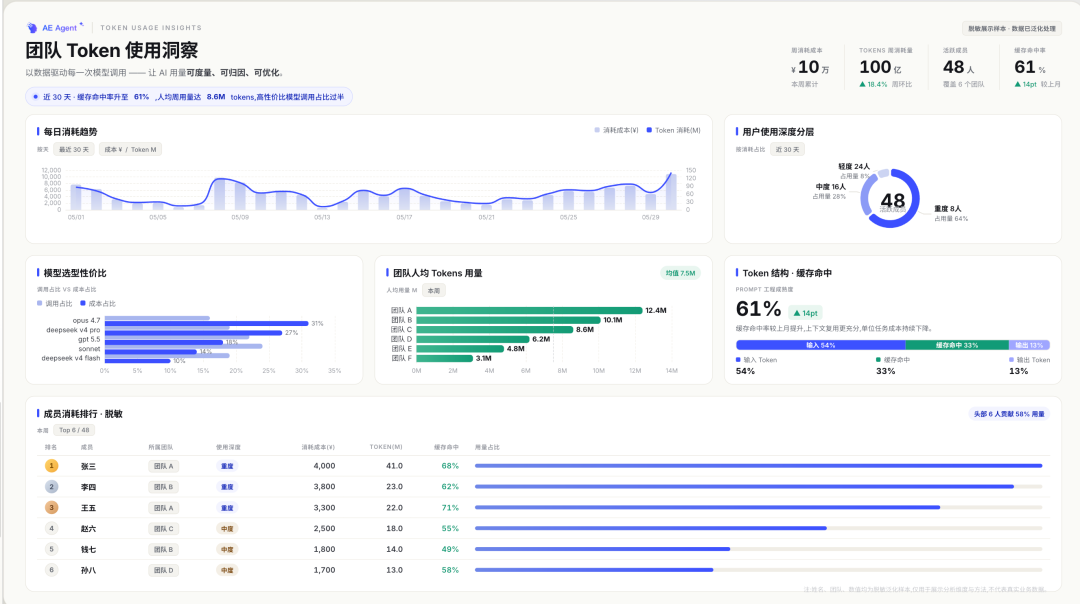Click the 100 亿 Tokens weekly consumption figure
This screenshot has height=604, width=1080.
pyautogui.click(x=880, y=67)
